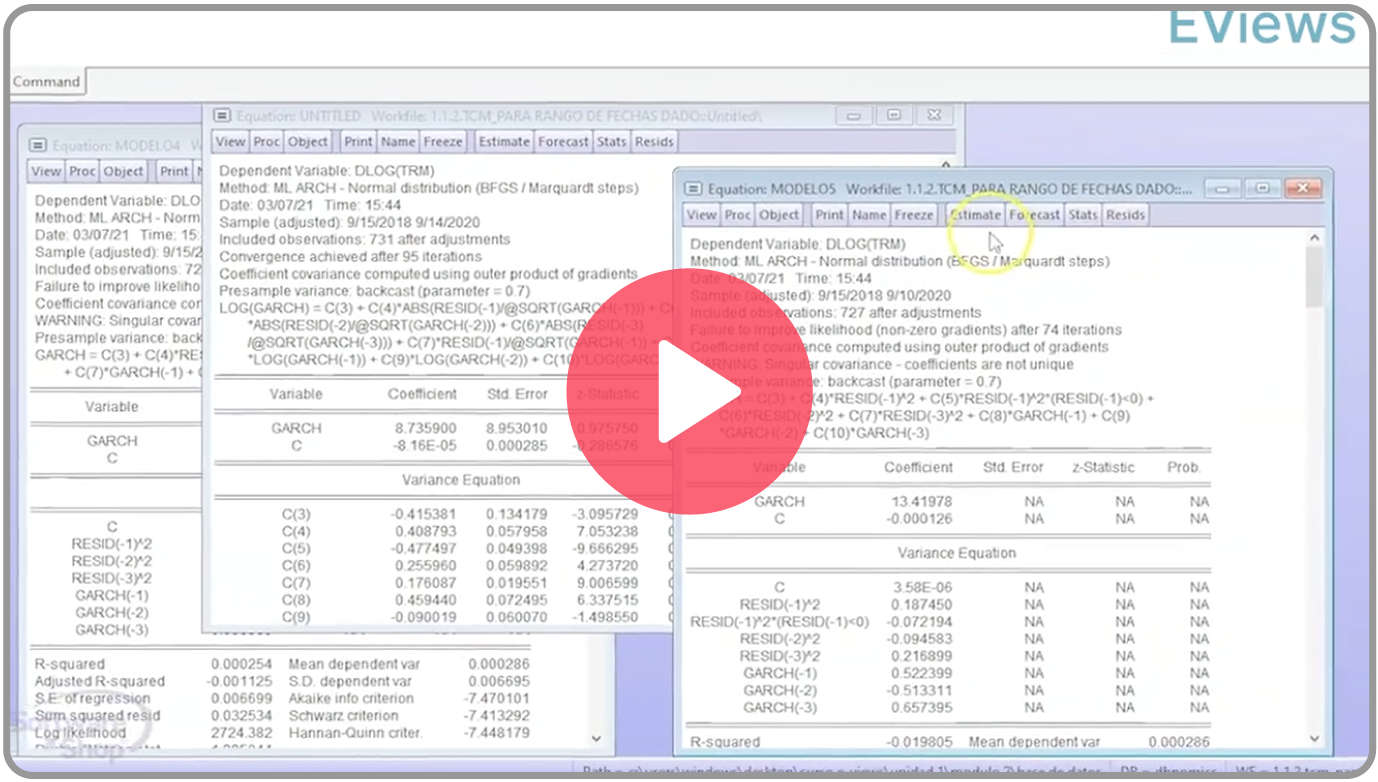Click Print in the MODELO5 window
This screenshot has height=782, width=1378.
tap(829, 215)
